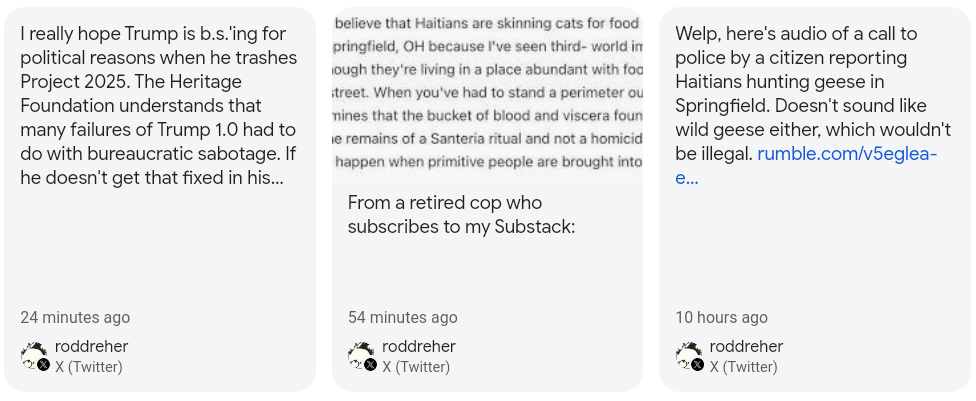This screenshot has height=401, width=976.
Task: Click the "24 minutes ago" timestamp
Action: [x=75, y=317]
